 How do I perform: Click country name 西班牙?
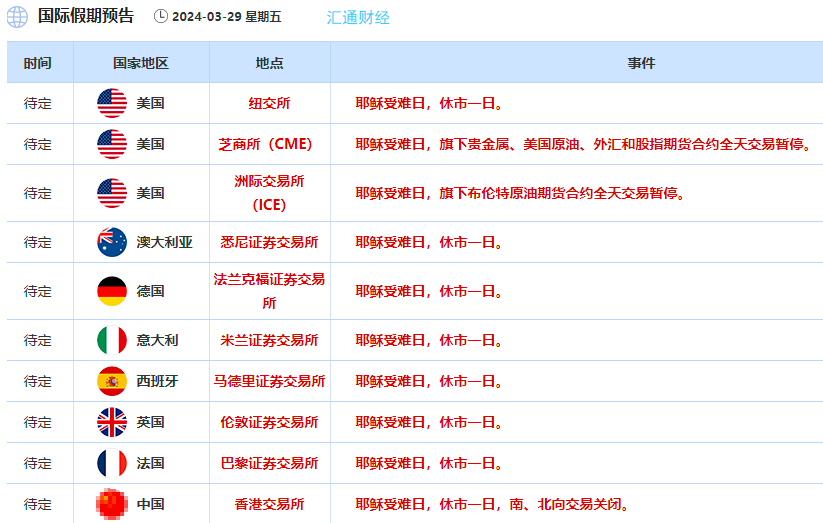[157, 381]
